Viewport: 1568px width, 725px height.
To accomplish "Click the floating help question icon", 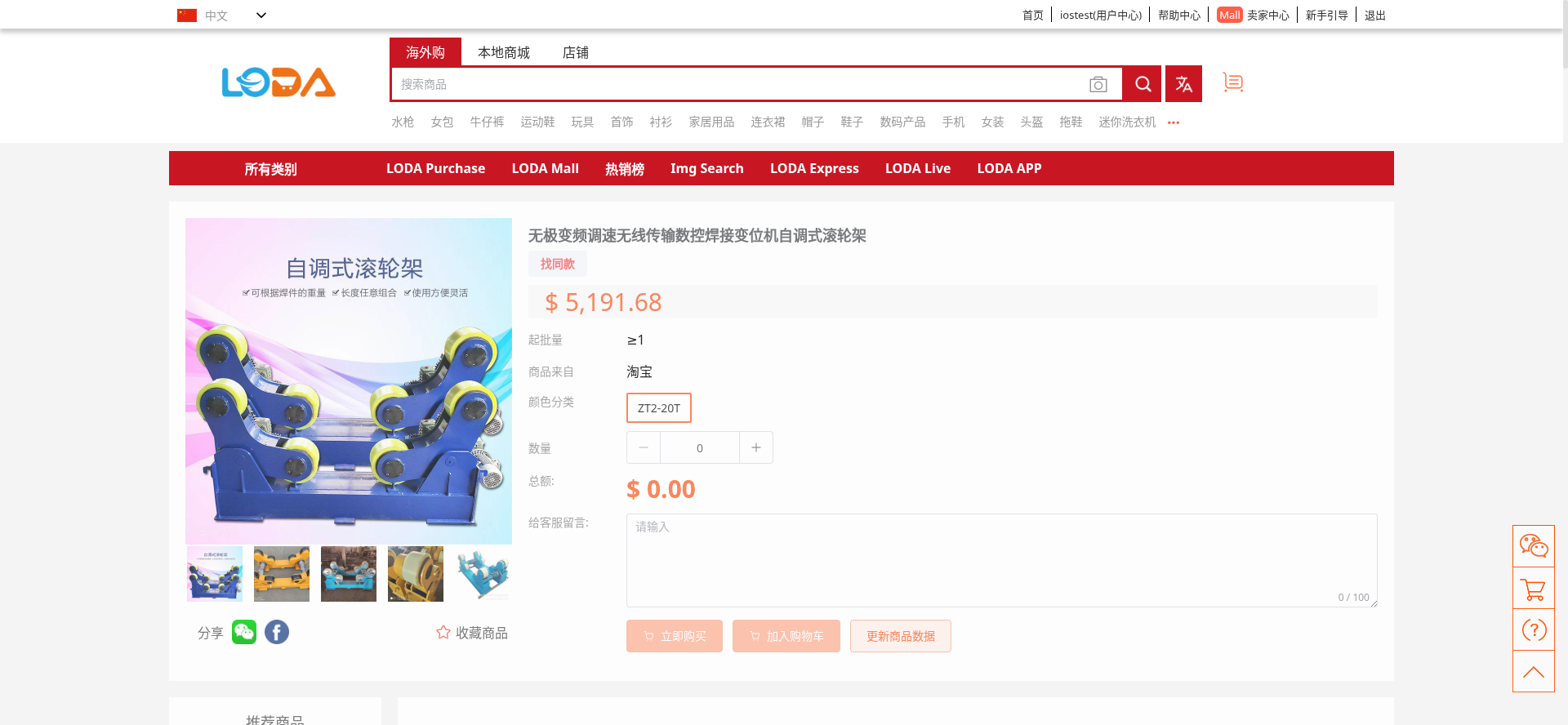I will pos(1533,630).
